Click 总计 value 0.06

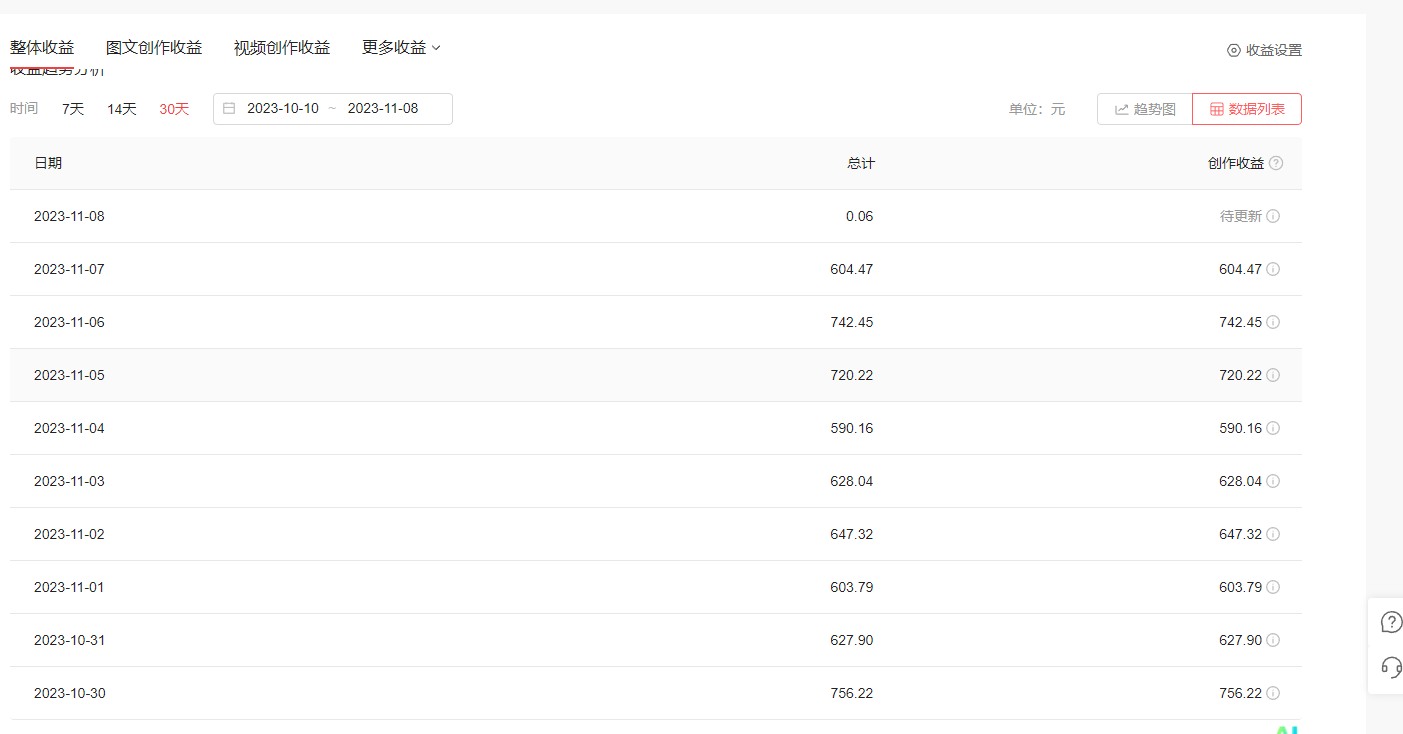(859, 216)
